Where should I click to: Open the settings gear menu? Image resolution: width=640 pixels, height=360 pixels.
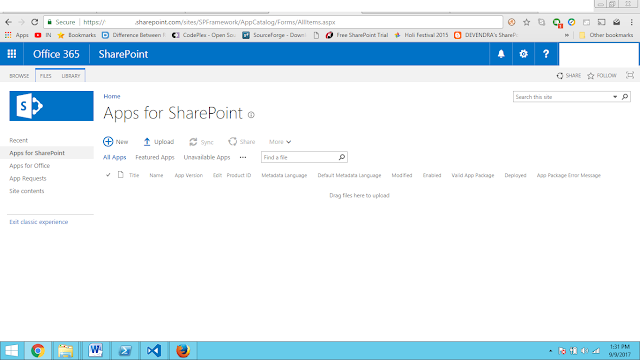tap(523, 54)
